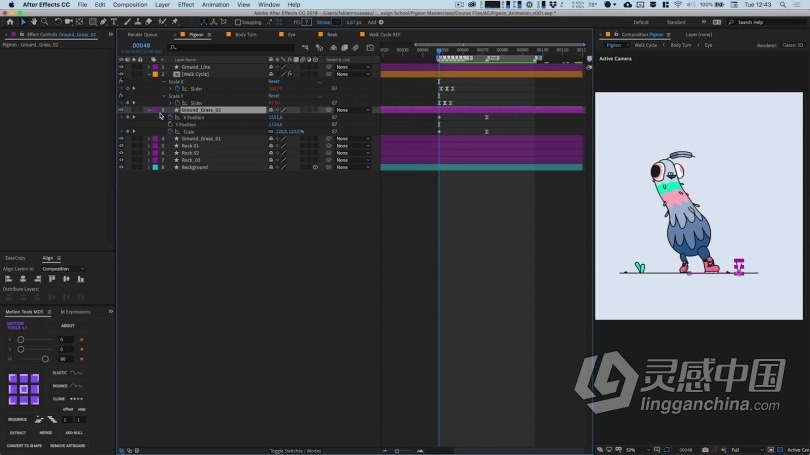
Task: Click the graph editor icon
Action: (x=370, y=48)
